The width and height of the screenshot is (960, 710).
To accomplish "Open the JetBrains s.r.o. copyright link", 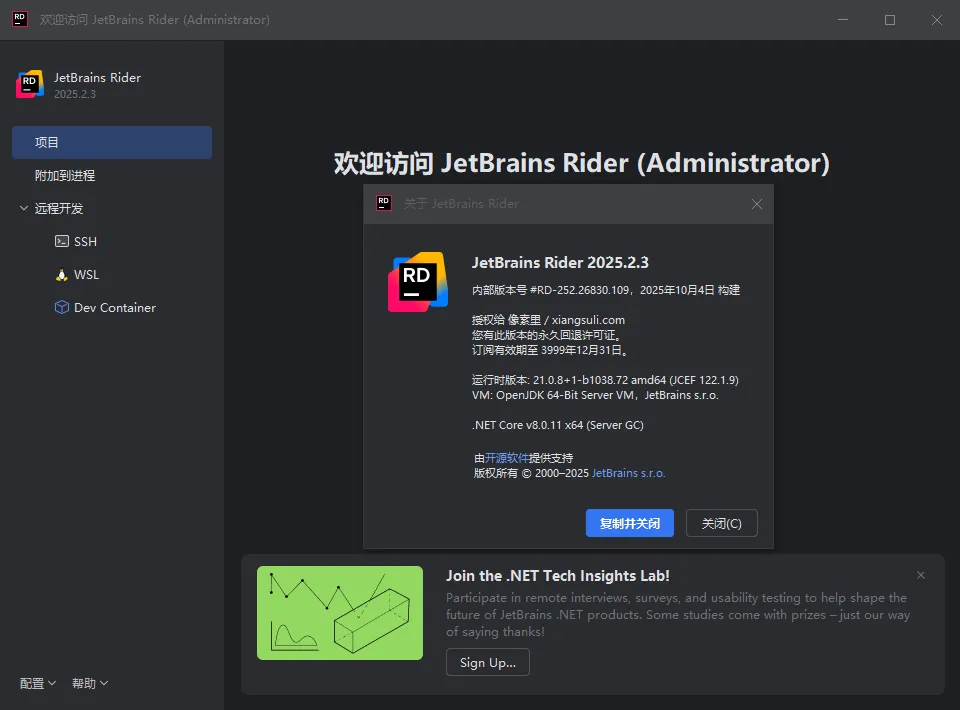I will point(628,473).
